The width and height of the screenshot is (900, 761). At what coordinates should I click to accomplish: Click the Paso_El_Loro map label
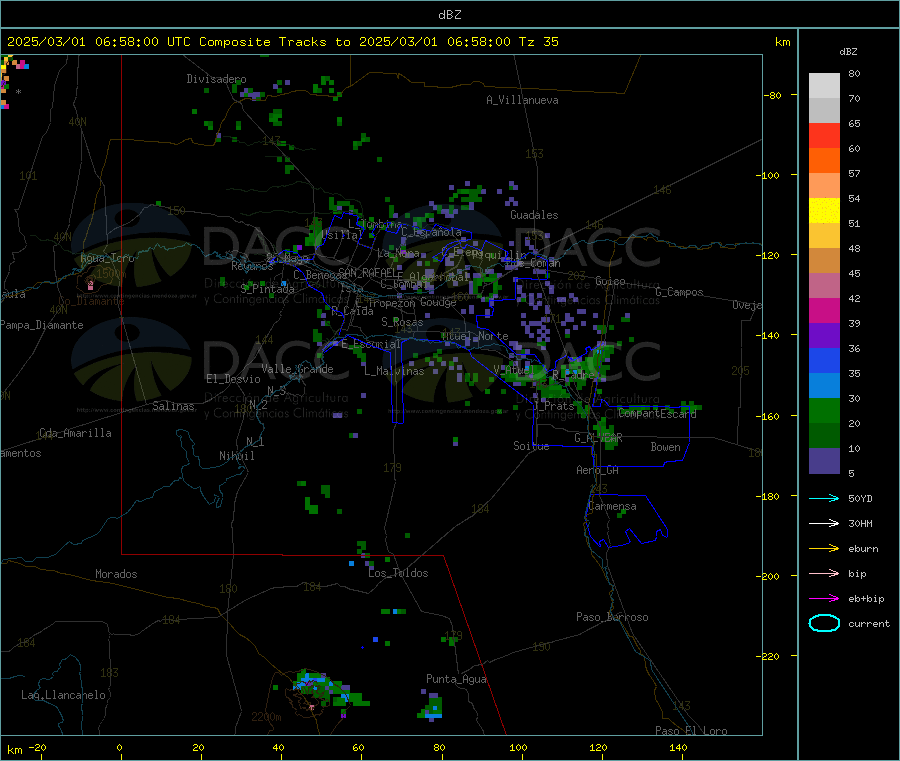pyautogui.click(x=691, y=731)
